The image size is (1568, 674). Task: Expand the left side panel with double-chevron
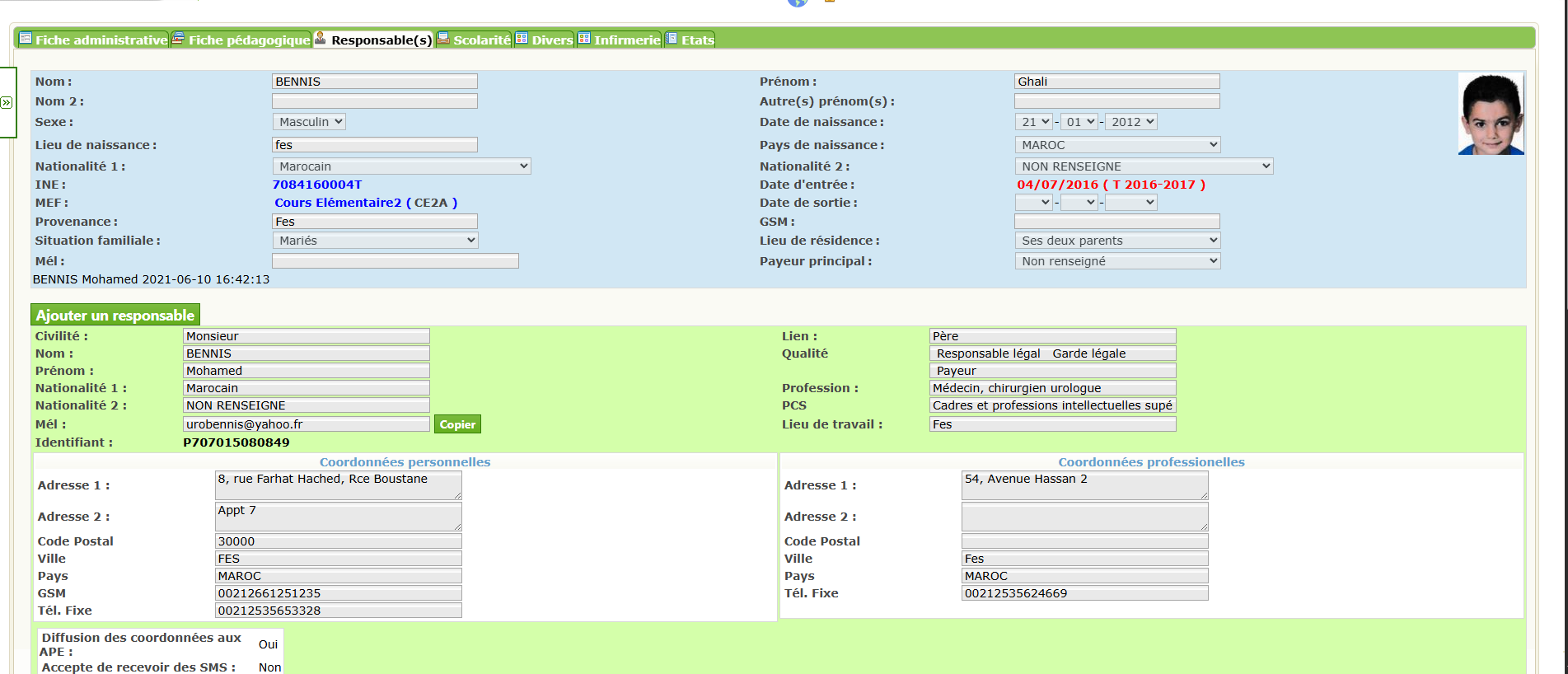(x=7, y=103)
